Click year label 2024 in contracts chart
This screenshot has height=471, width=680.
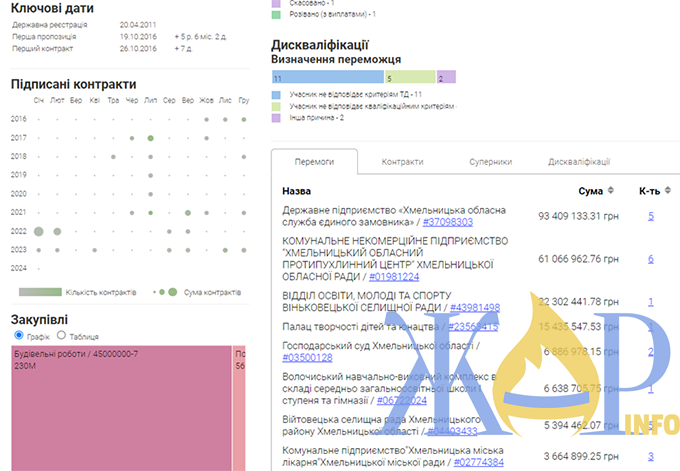19,268
